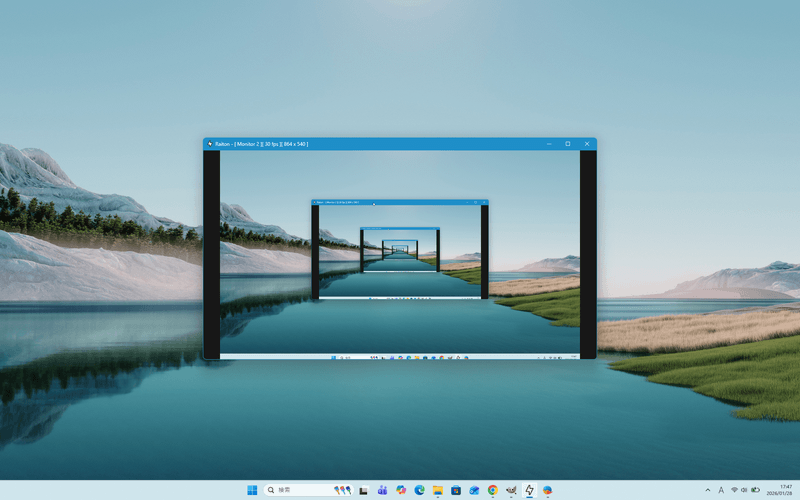Select the Raiton lightning icon in taskbar
Screen dimensions: 800x500
pos(529,490)
